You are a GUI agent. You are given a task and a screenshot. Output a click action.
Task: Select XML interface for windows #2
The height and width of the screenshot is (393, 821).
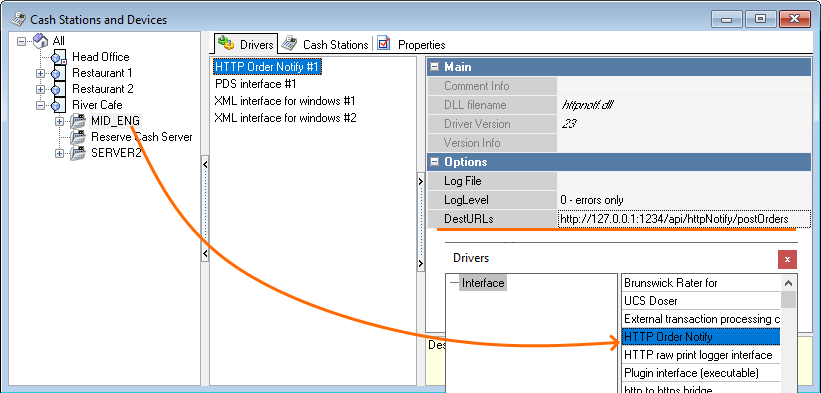pos(285,118)
